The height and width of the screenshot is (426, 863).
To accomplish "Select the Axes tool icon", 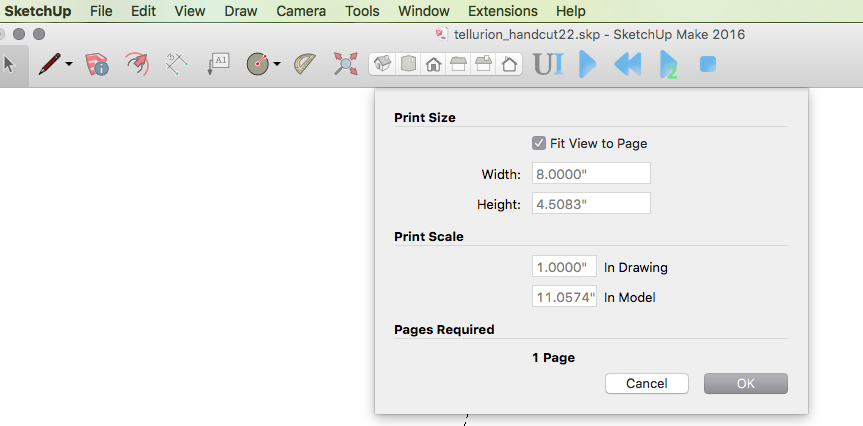I will click(177, 64).
